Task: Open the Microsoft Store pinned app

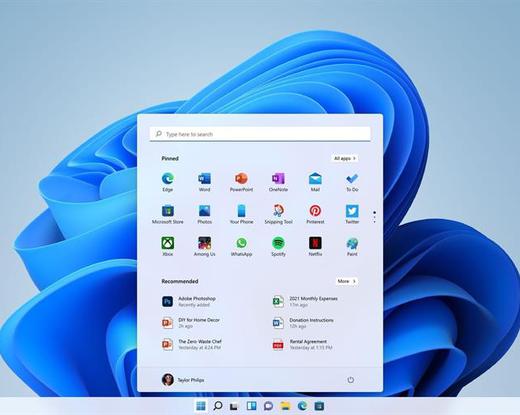Action: click(167, 214)
